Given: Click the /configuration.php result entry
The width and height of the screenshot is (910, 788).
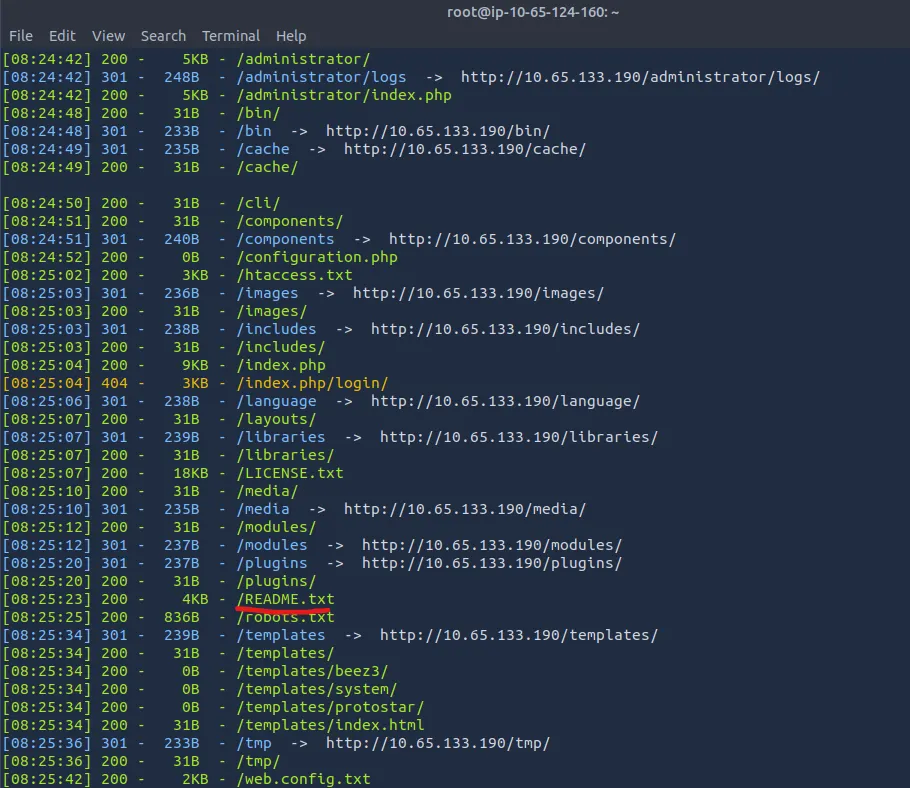Looking at the screenshot, I should point(317,257).
